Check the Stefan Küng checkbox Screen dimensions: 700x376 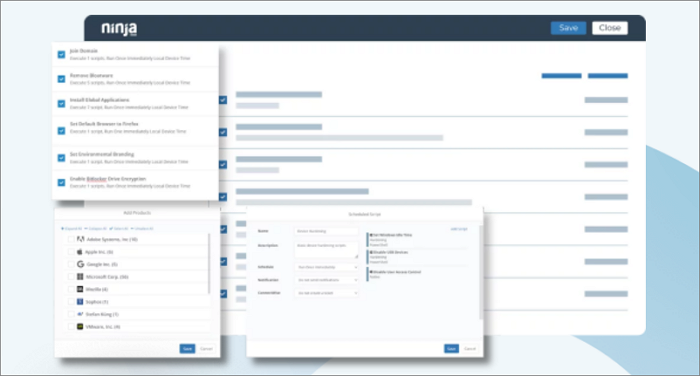click(x=71, y=314)
